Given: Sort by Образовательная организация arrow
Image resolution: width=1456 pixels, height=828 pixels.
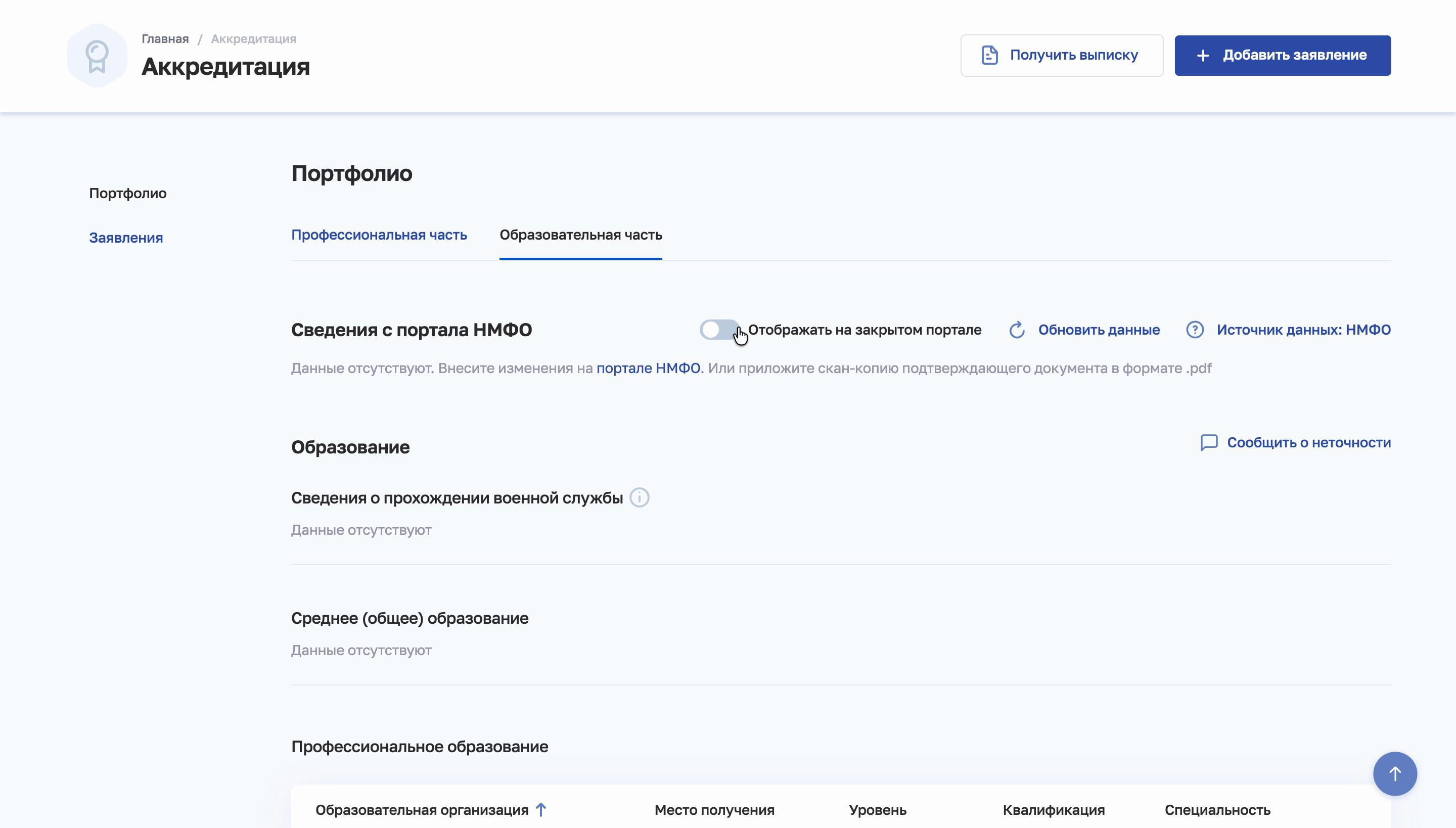Looking at the screenshot, I should [x=541, y=809].
